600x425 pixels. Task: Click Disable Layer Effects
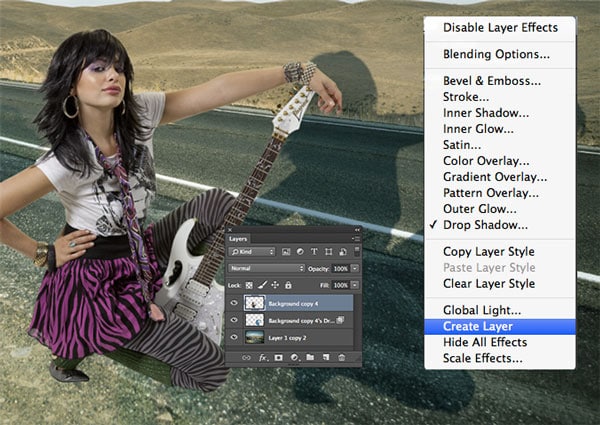[x=500, y=27]
